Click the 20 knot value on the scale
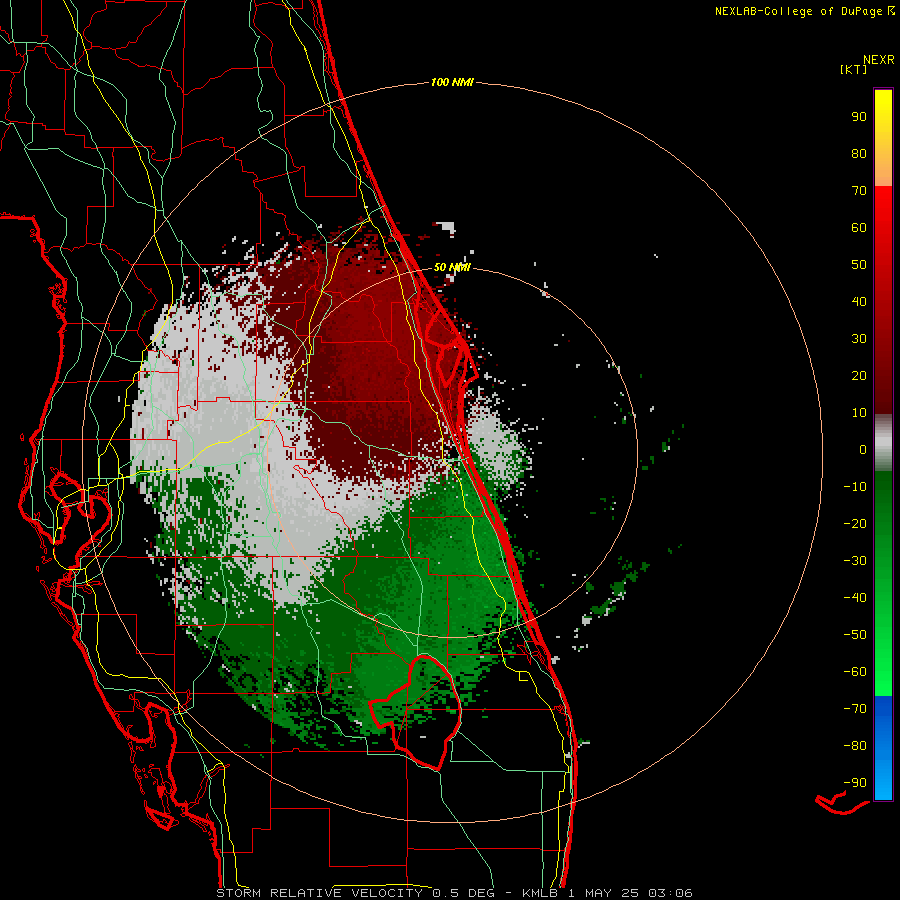The image size is (900, 900). [859, 376]
